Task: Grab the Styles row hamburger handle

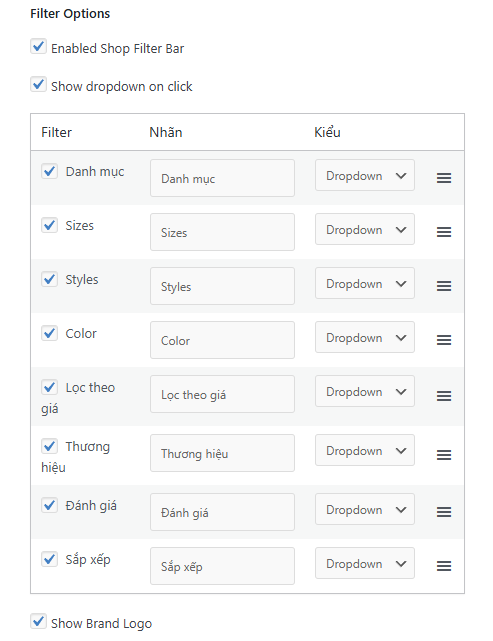Action: (x=444, y=286)
